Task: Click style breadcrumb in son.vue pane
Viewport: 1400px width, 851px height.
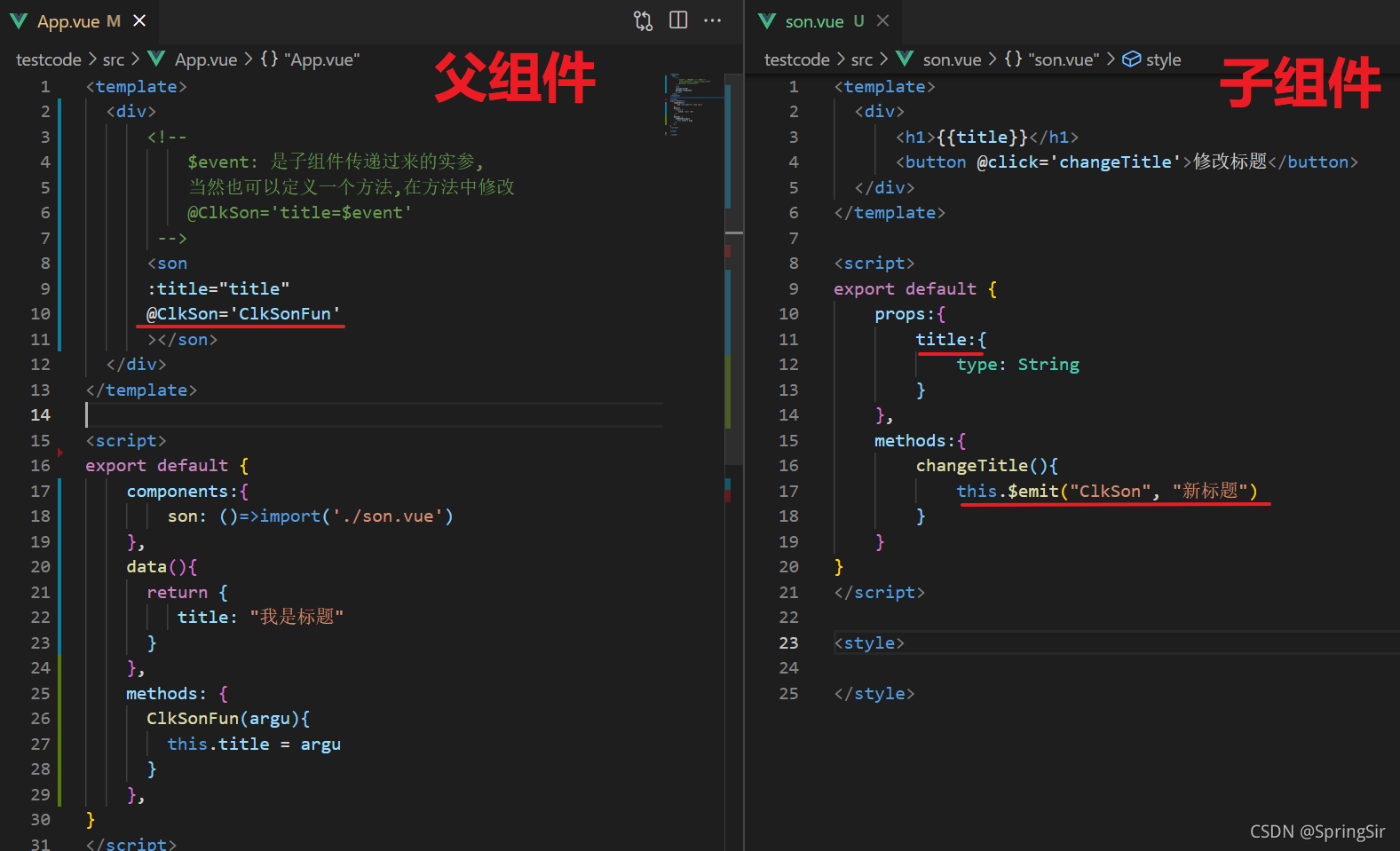Action: click(x=1152, y=59)
